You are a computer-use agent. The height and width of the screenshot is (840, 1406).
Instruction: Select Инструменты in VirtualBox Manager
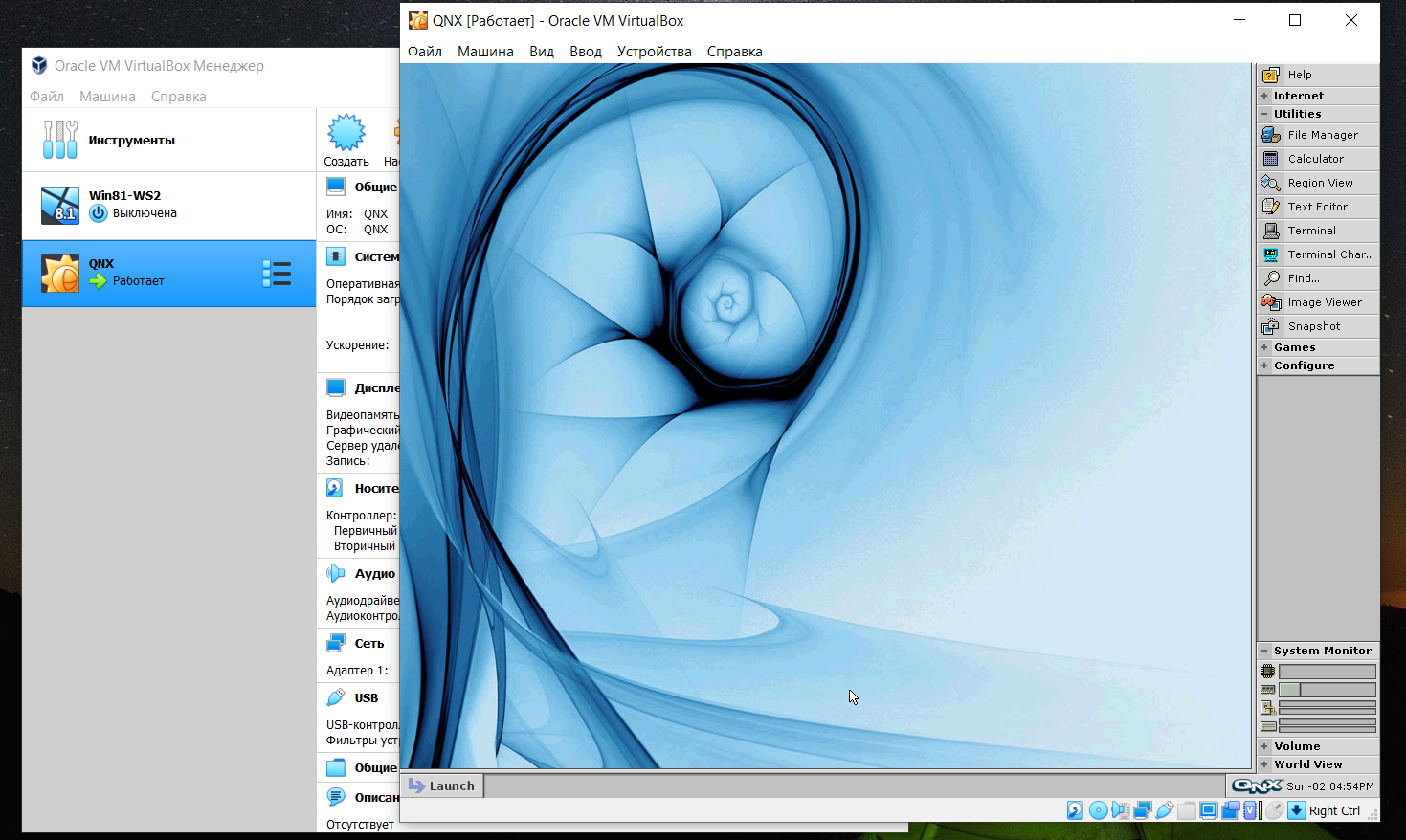pyautogui.click(x=168, y=140)
